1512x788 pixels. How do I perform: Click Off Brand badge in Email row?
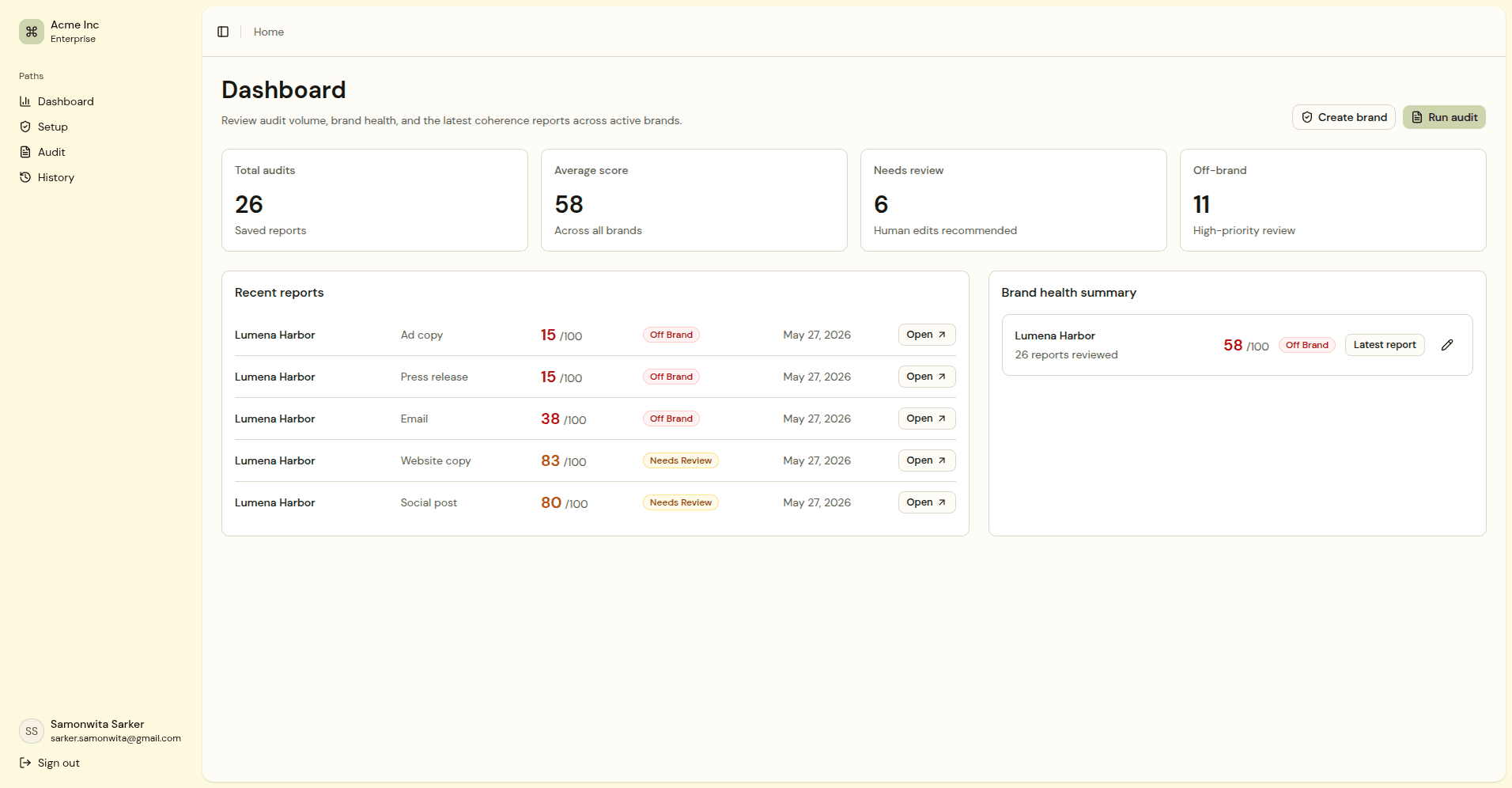[671, 419]
